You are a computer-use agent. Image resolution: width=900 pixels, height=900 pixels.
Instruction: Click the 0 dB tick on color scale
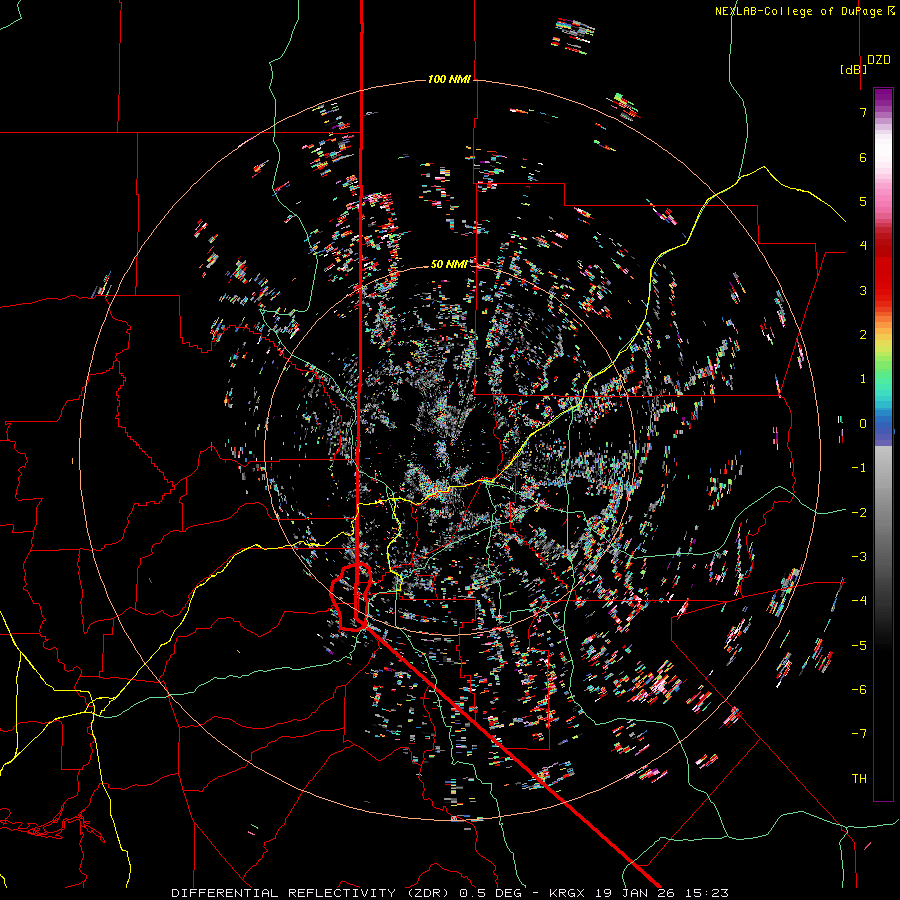click(863, 424)
